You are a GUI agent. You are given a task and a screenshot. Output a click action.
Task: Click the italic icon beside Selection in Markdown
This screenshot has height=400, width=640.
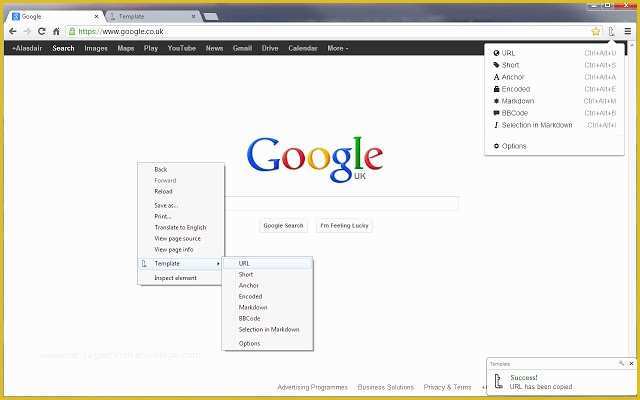point(496,125)
